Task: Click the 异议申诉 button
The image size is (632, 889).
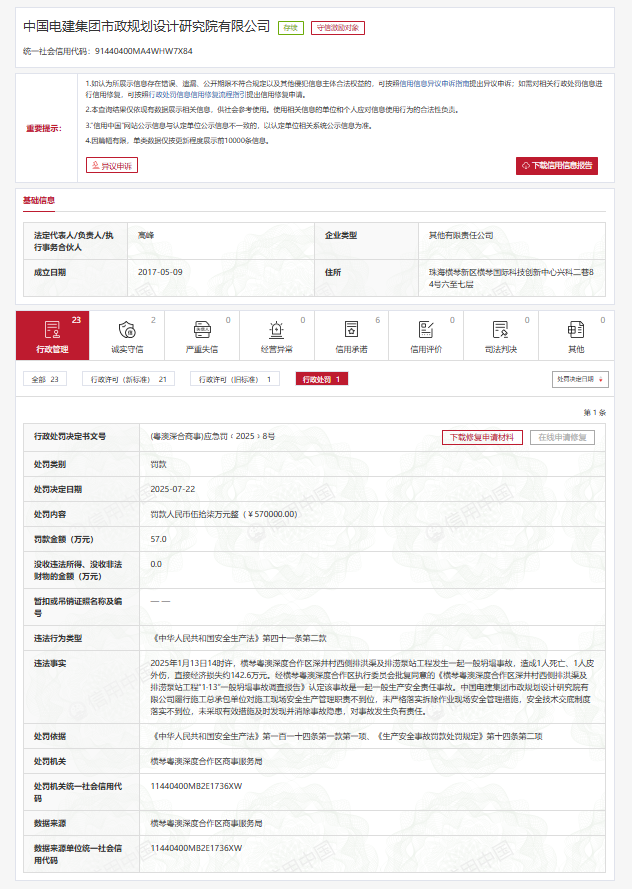Action: pyautogui.click(x=112, y=165)
